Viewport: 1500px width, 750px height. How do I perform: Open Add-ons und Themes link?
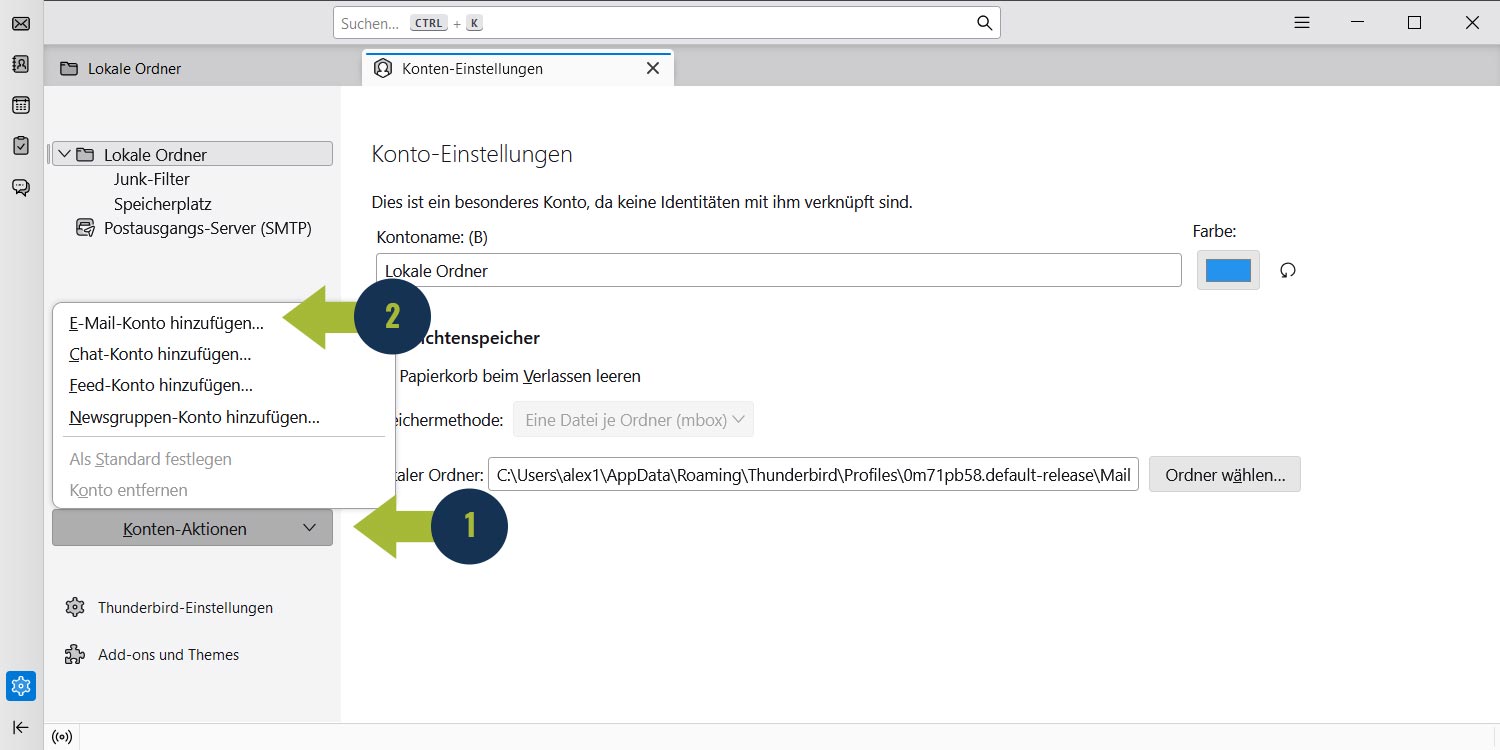click(168, 654)
